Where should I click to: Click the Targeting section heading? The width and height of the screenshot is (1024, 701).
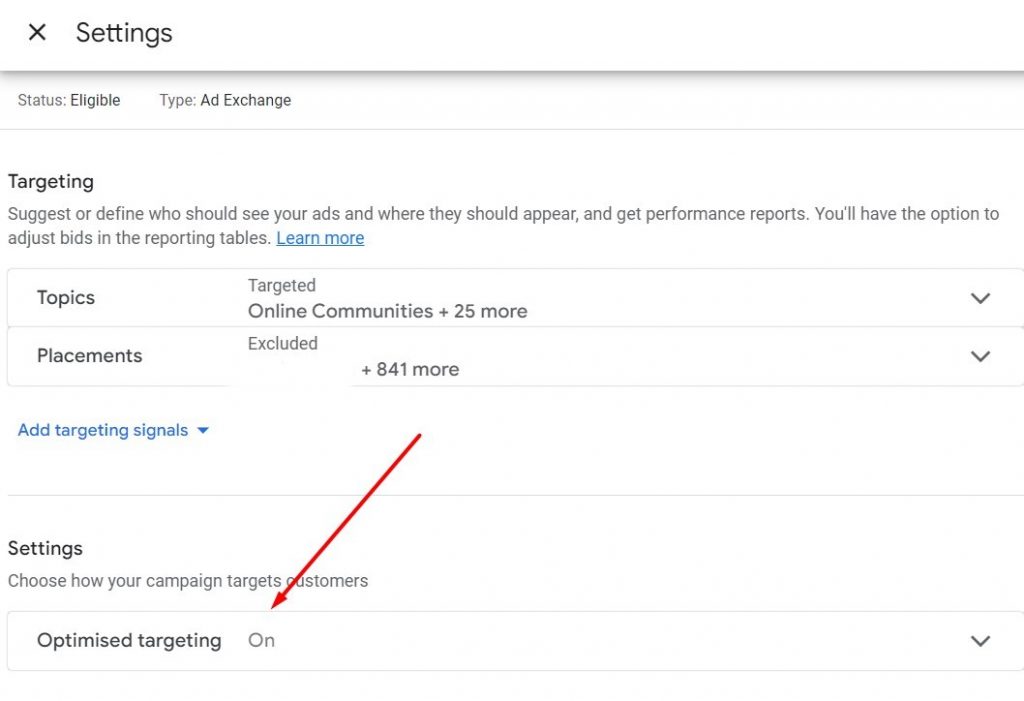pos(51,182)
